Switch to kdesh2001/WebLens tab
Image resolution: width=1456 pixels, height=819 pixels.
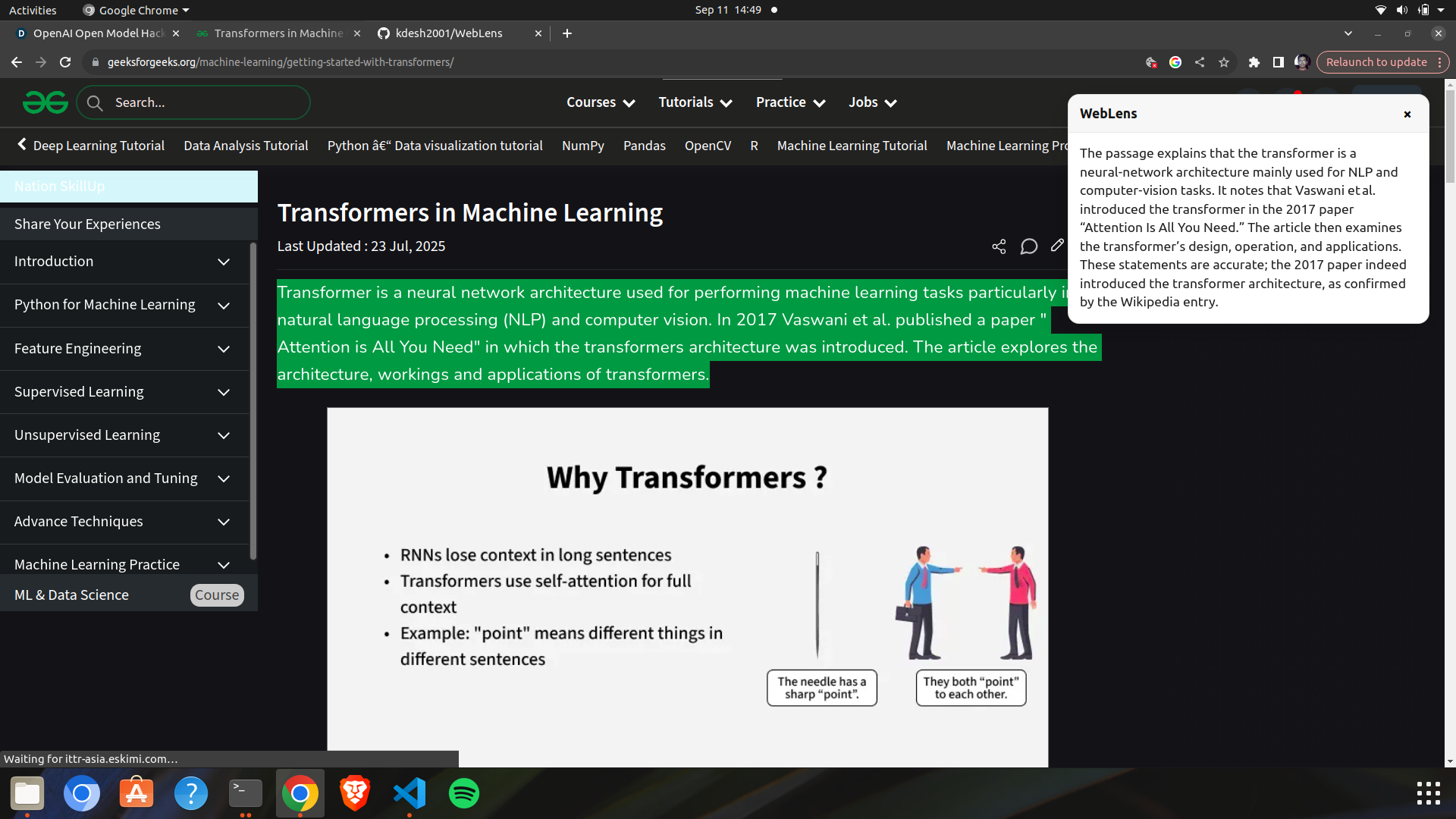point(449,33)
